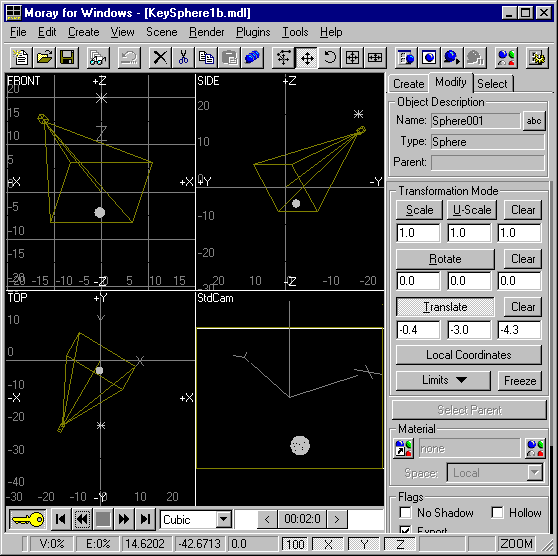Click the Save floppy disk icon

[67, 57]
